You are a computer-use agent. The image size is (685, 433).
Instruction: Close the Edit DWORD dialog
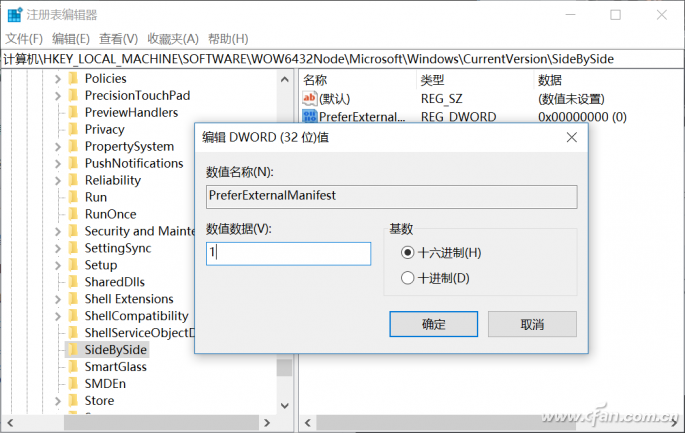pyautogui.click(x=571, y=138)
